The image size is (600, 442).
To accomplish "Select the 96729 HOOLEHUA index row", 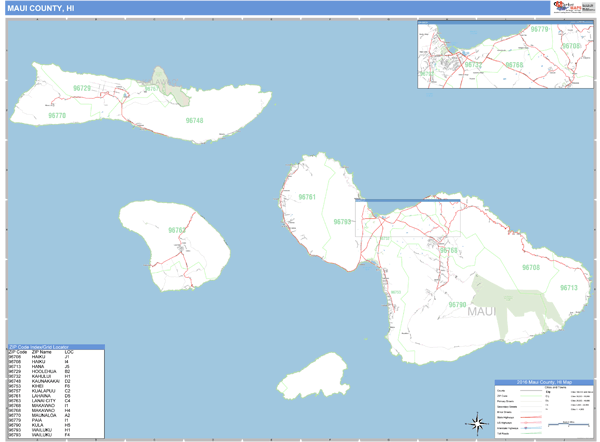I will point(41,372).
